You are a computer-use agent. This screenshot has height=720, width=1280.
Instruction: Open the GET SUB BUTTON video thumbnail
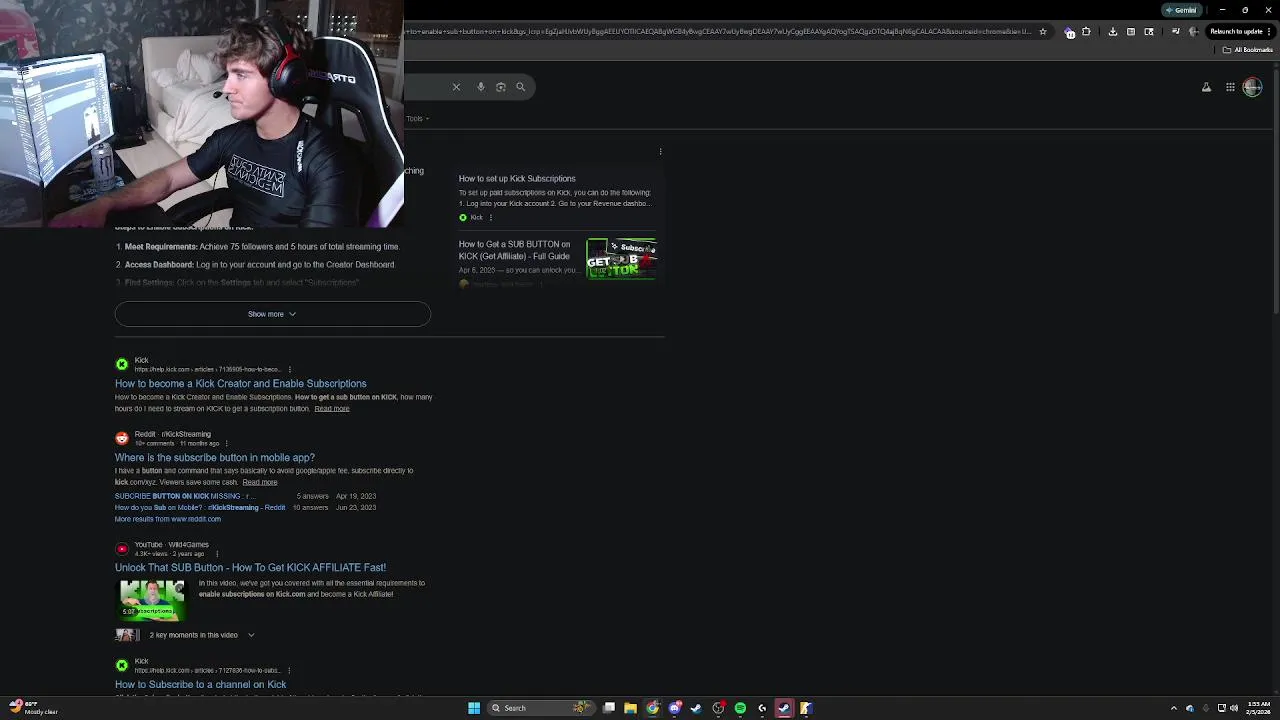coord(621,259)
